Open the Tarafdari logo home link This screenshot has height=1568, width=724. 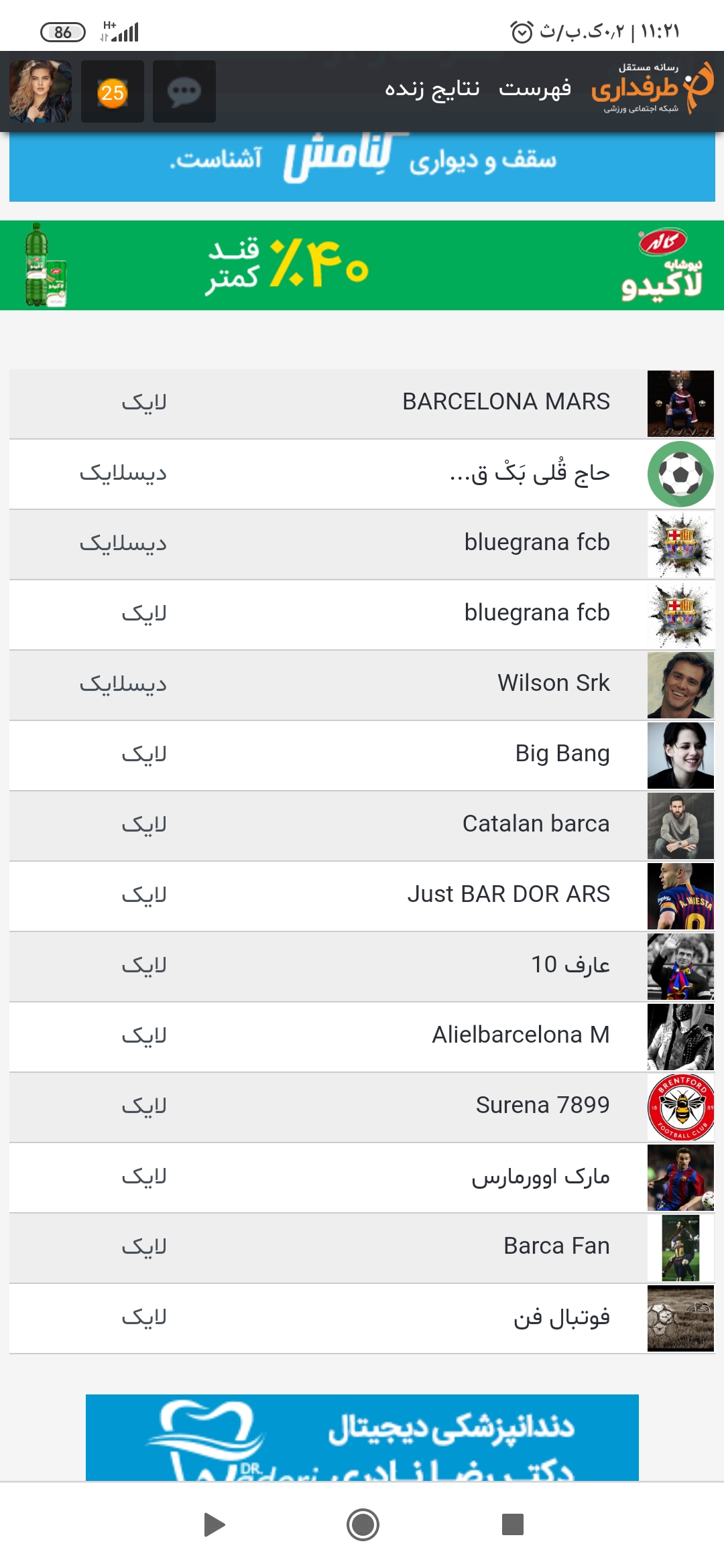point(652,88)
